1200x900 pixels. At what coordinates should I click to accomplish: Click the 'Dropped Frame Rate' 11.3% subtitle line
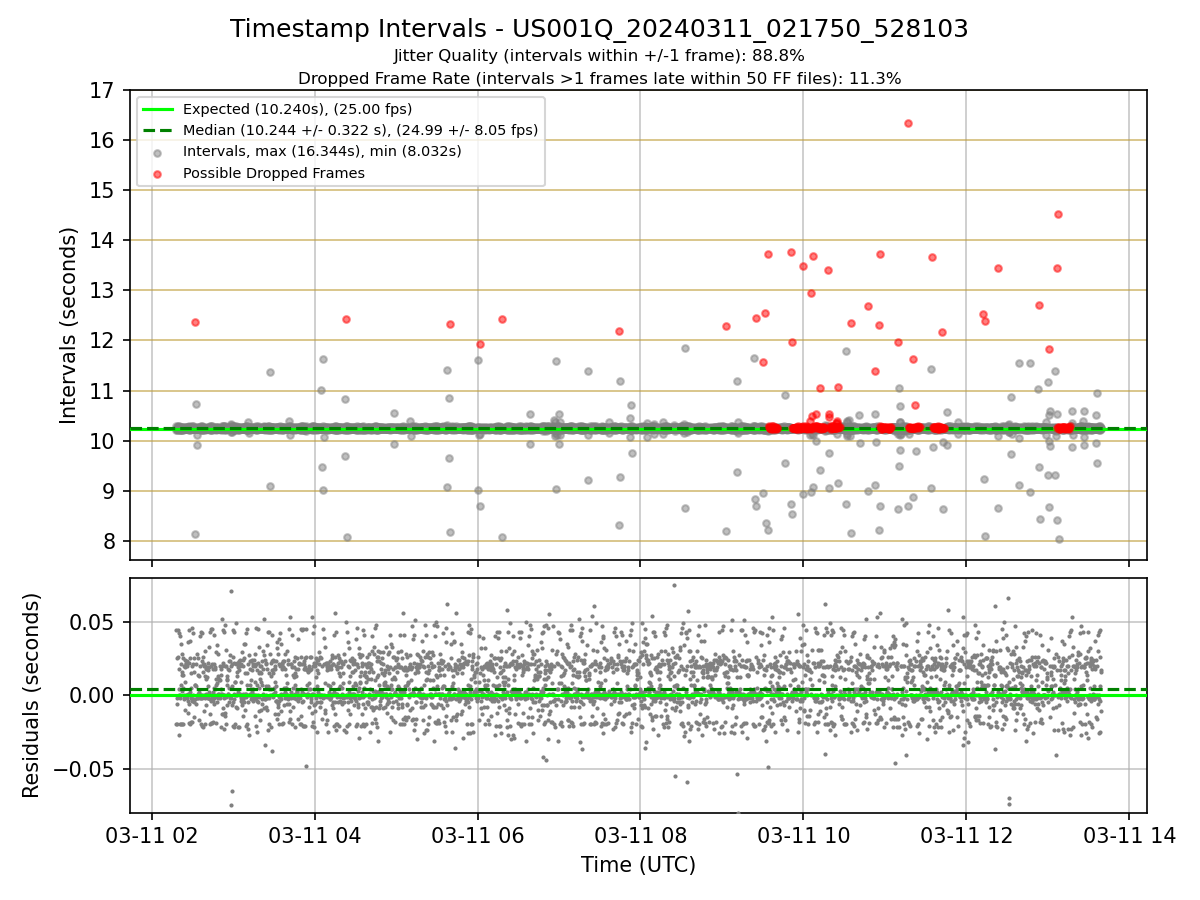point(599,78)
